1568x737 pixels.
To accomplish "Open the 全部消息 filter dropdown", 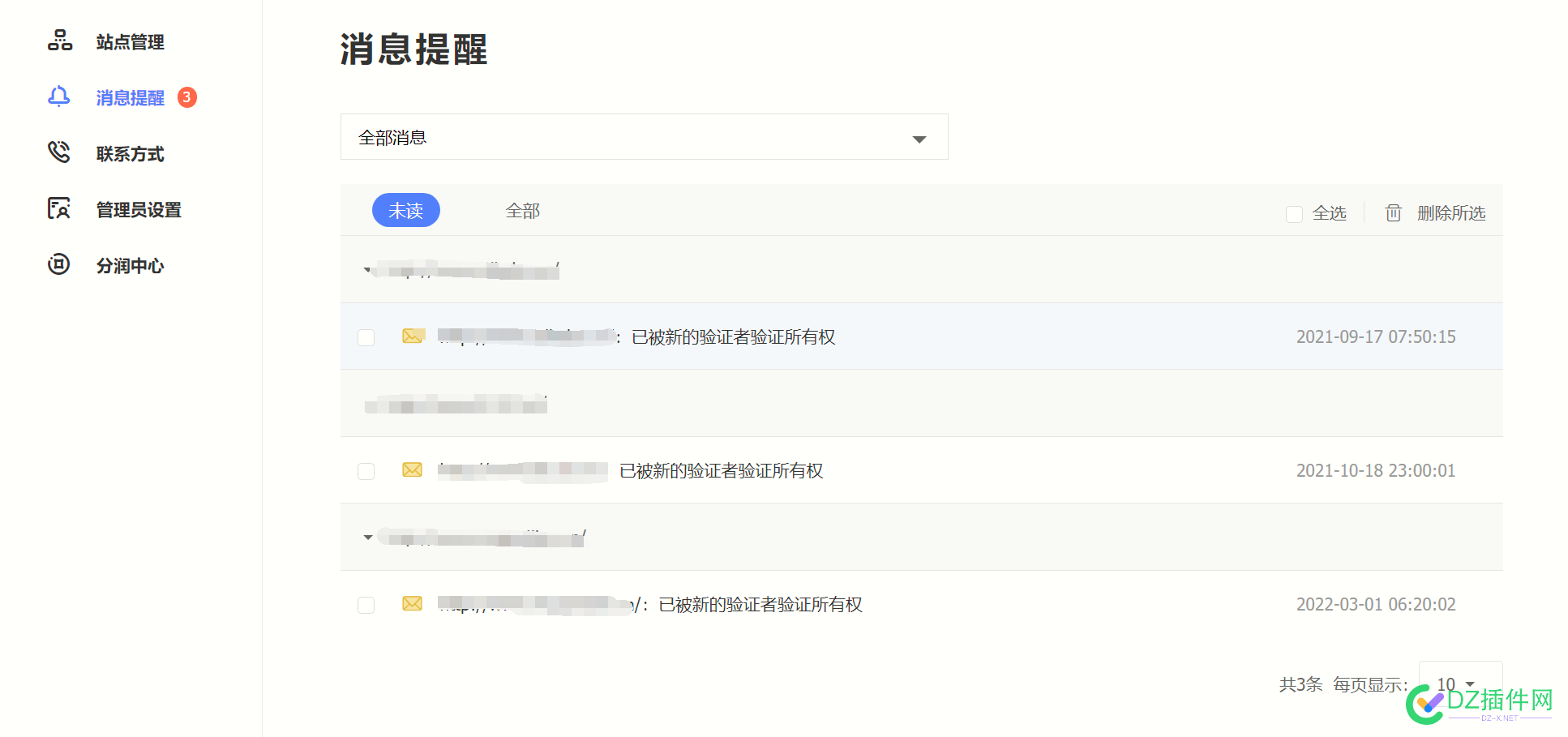I will [645, 137].
